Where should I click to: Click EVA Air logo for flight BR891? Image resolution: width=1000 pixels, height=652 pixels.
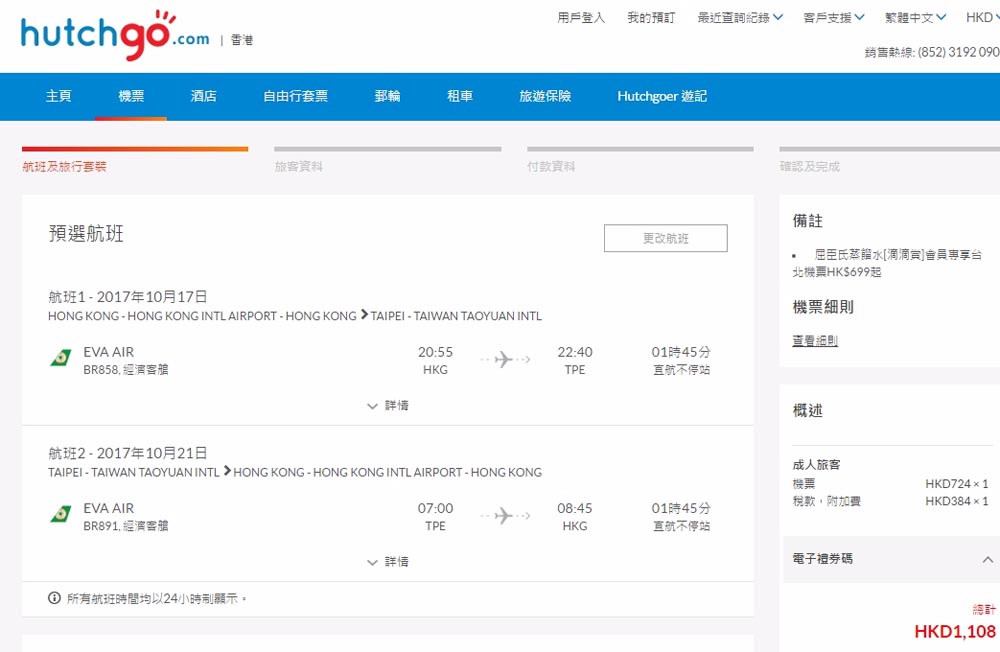pos(61,514)
